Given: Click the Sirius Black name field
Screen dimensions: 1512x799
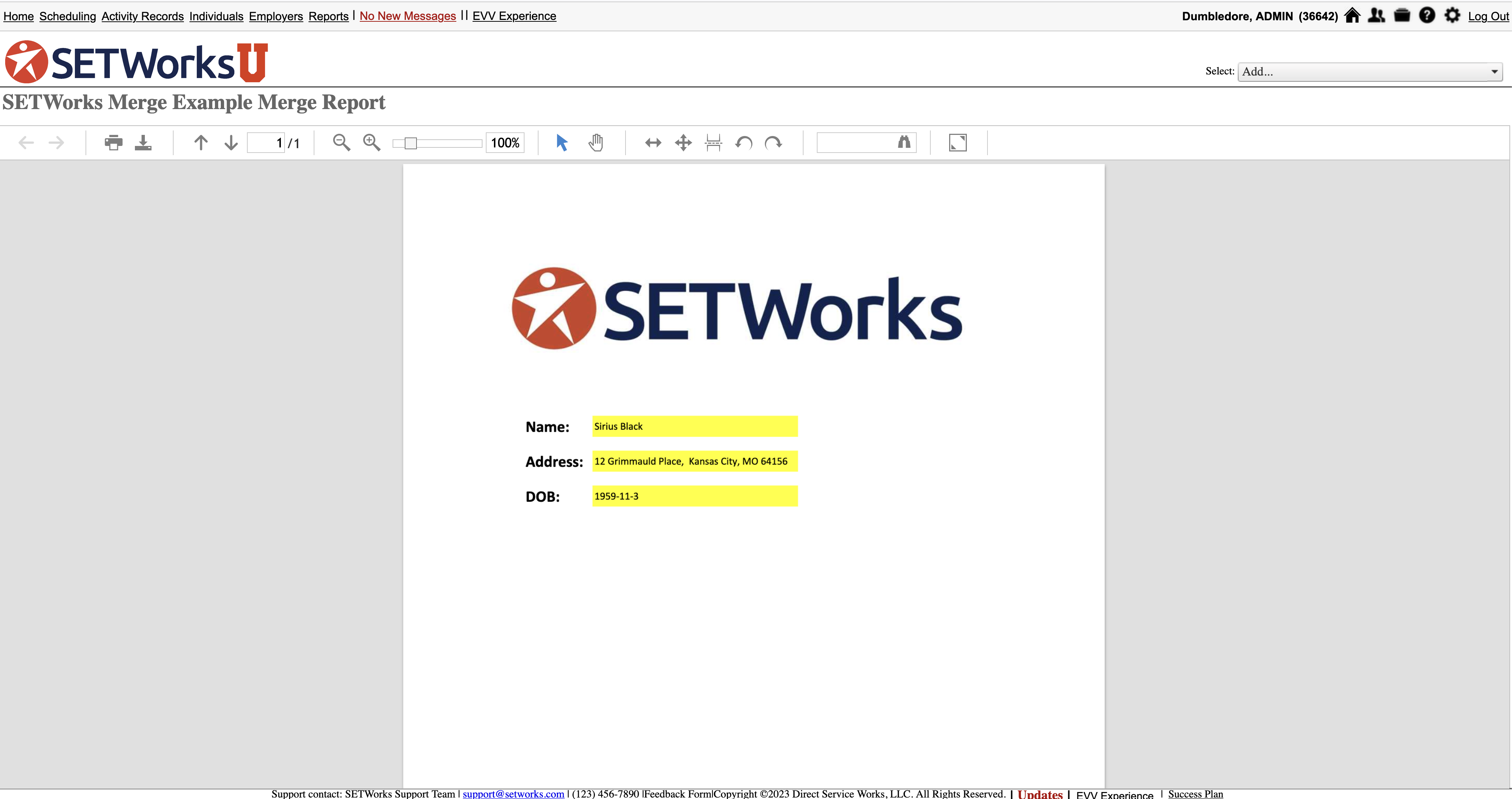Looking at the screenshot, I should tap(695, 426).
